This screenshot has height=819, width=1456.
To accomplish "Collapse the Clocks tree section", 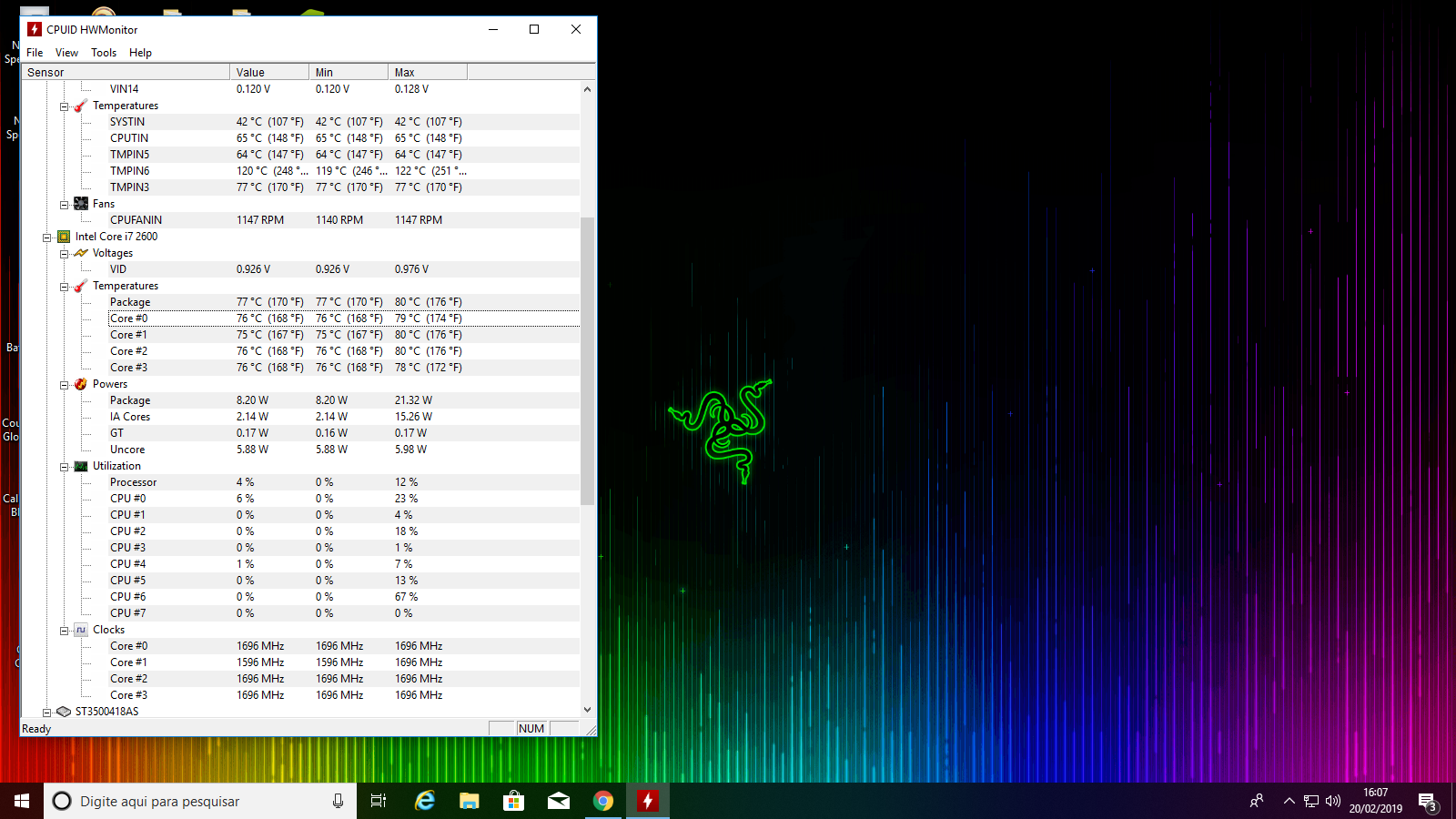I will click(64, 631).
